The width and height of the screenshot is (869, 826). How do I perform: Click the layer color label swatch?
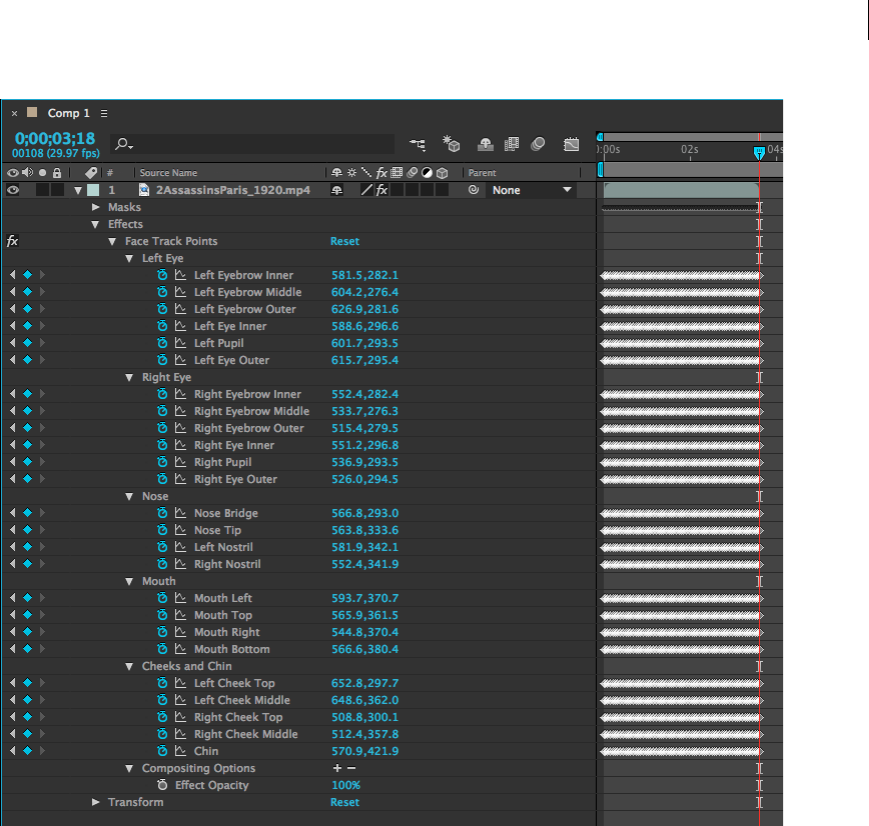click(x=93, y=190)
